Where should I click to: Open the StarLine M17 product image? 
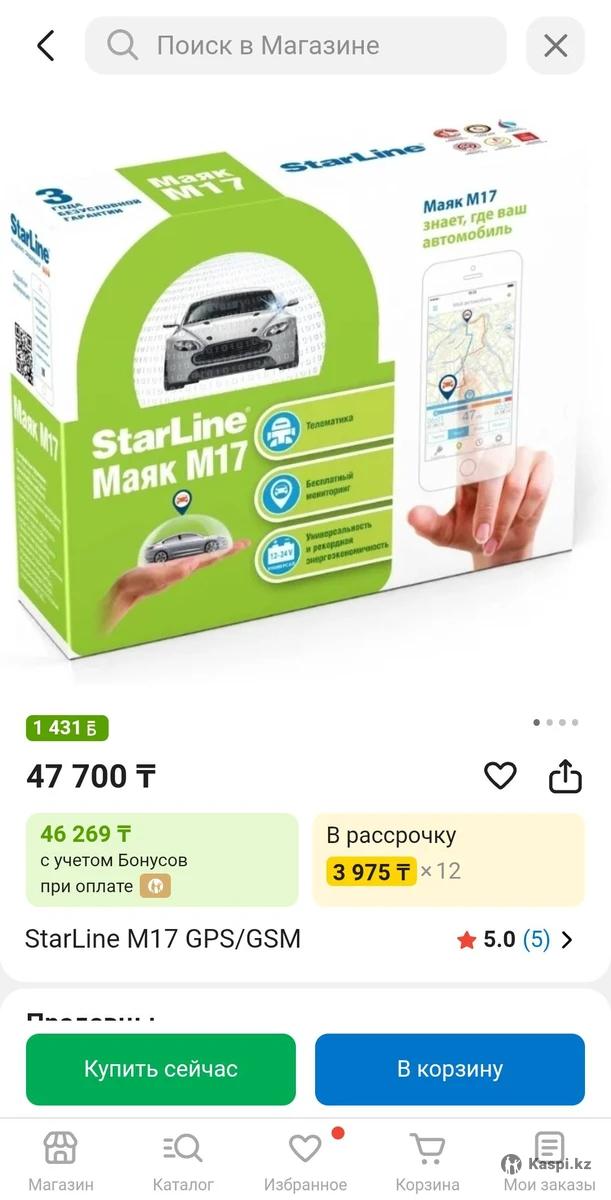[305, 390]
